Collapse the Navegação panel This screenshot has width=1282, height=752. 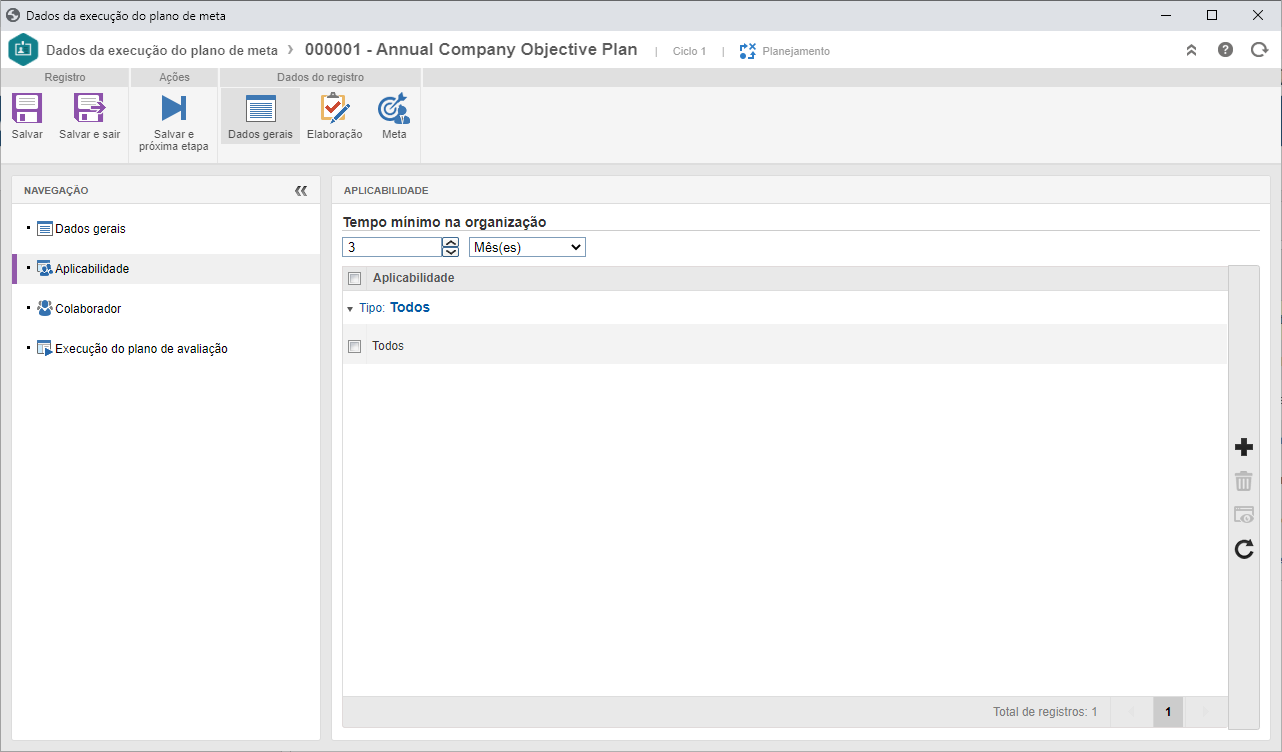point(301,190)
